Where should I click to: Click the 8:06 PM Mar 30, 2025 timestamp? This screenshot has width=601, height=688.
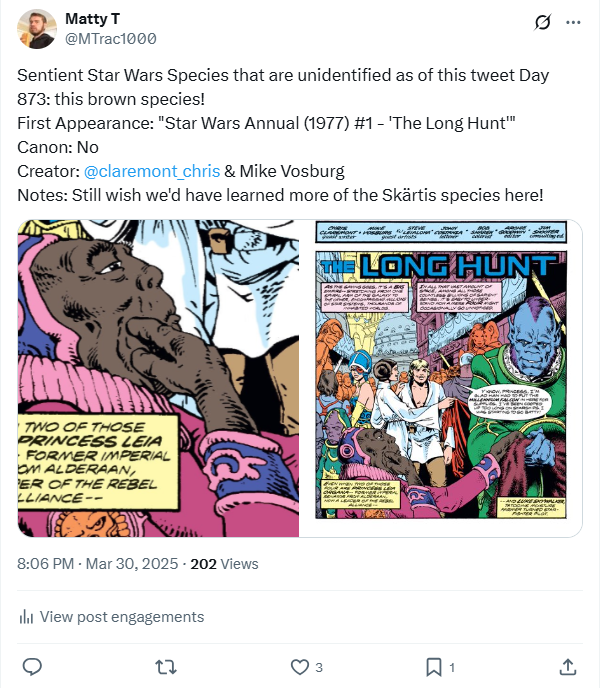point(98,564)
